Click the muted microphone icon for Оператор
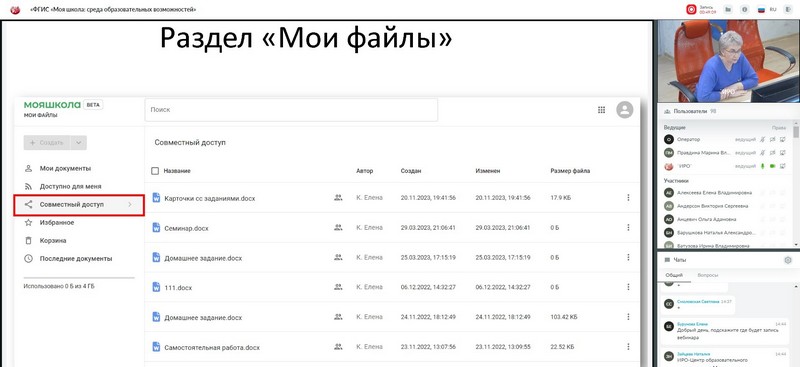This screenshot has height=367, width=800. pyautogui.click(x=762, y=139)
